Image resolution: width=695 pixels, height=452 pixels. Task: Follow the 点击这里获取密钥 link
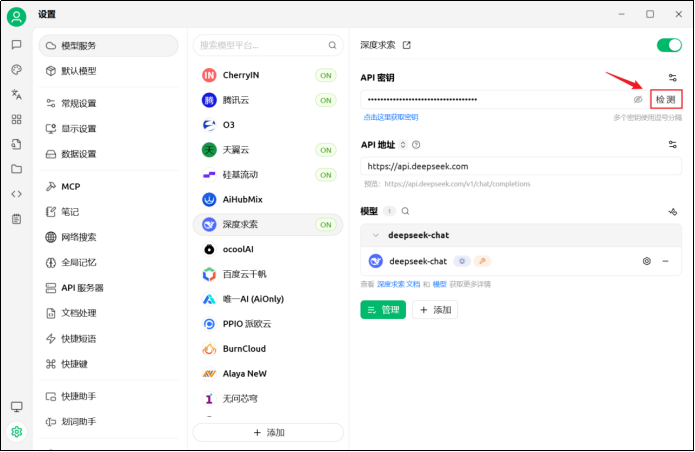coord(390,117)
